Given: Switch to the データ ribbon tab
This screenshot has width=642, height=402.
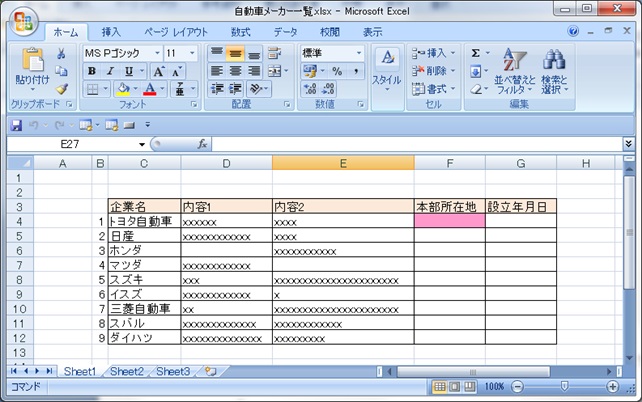Looking at the screenshot, I should pyautogui.click(x=285, y=32).
